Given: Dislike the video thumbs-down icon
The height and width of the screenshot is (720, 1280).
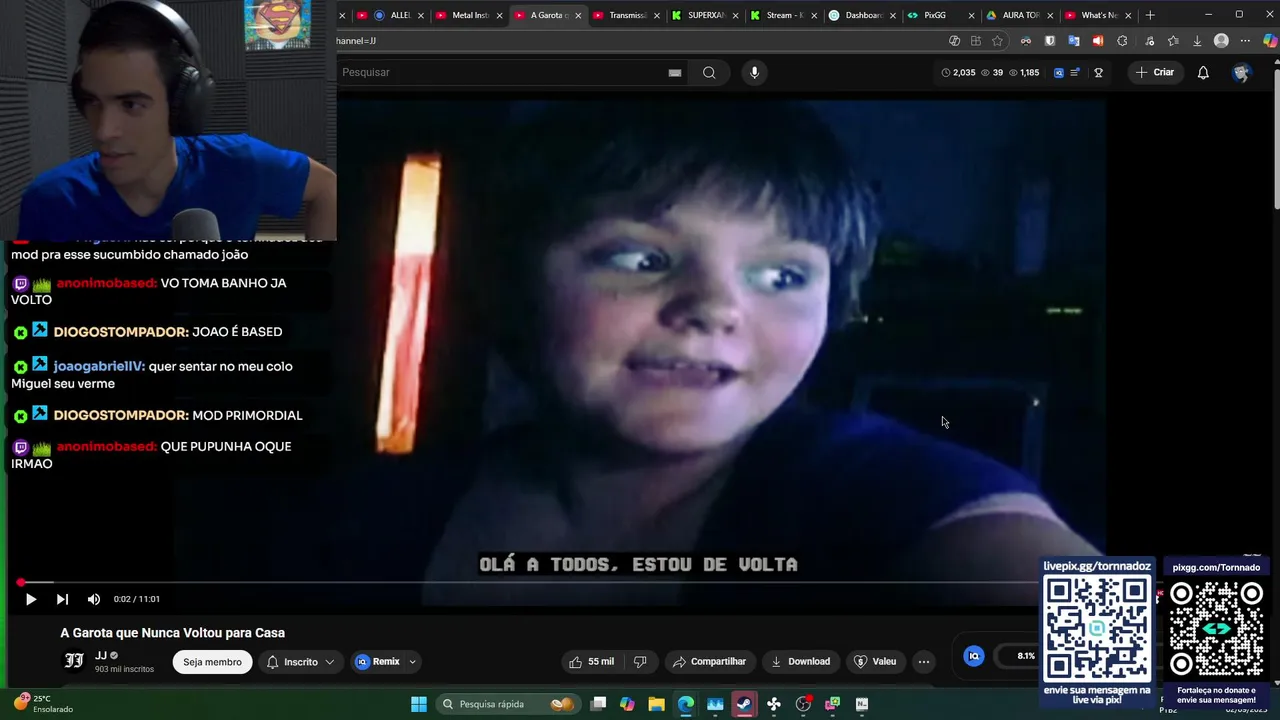Looking at the screenshot, I should (640, 662).
